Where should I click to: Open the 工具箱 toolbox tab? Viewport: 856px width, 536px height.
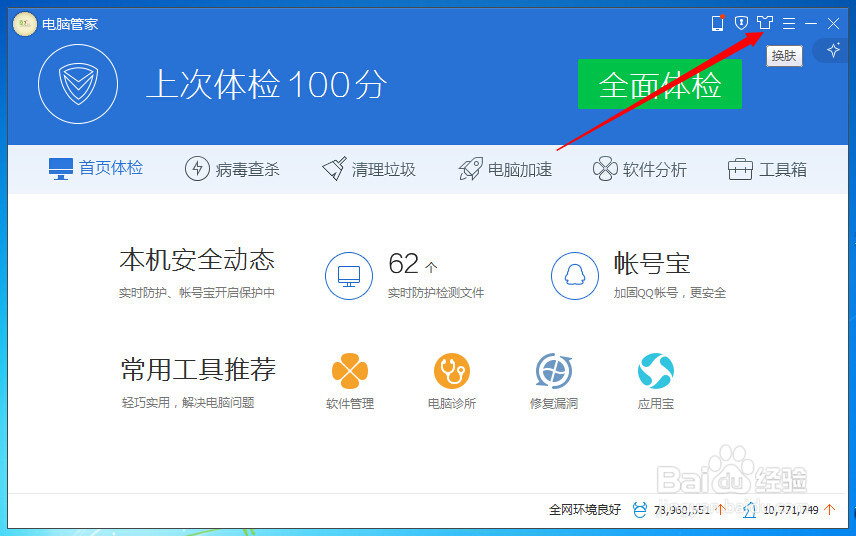(x=767, y=169)
